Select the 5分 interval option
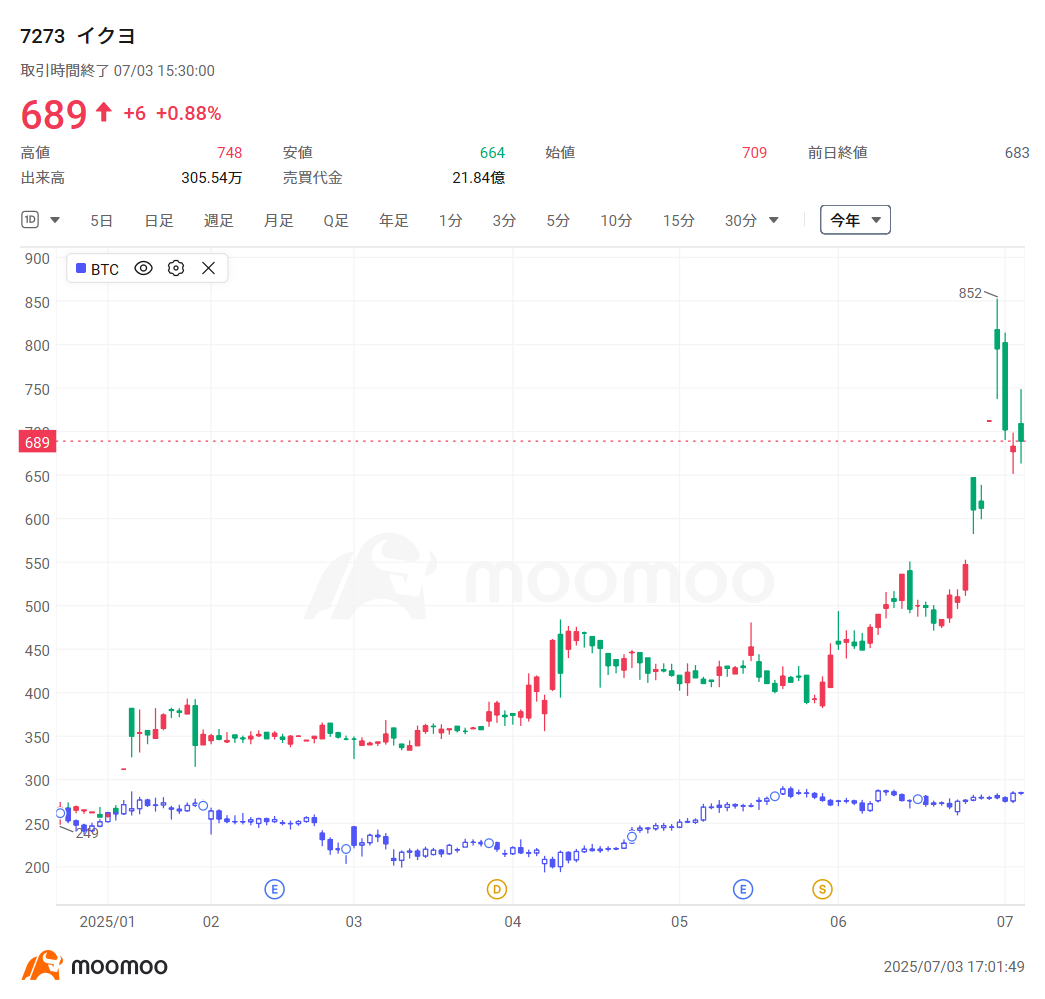This screenshot has height=999, width=1045. coord(558,220)
